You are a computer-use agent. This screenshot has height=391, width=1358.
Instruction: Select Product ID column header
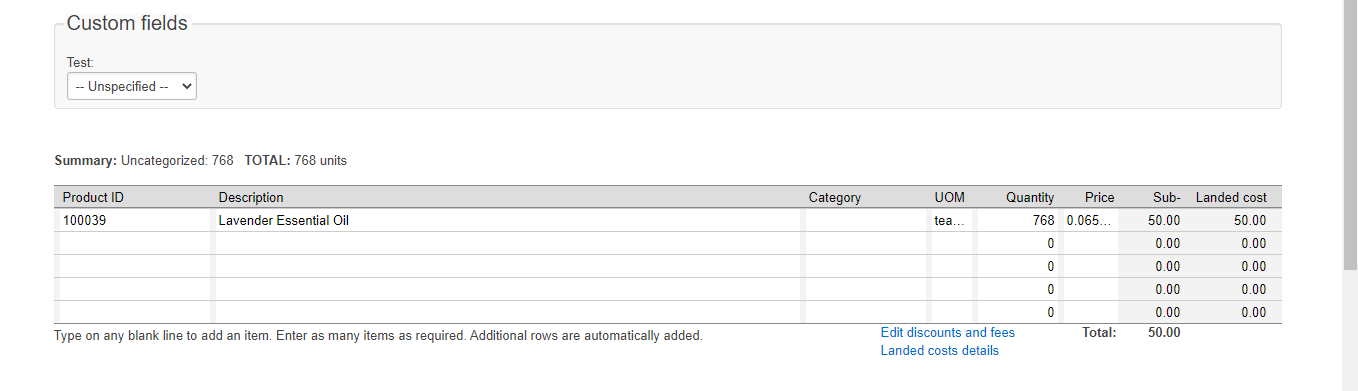[93, 198]
